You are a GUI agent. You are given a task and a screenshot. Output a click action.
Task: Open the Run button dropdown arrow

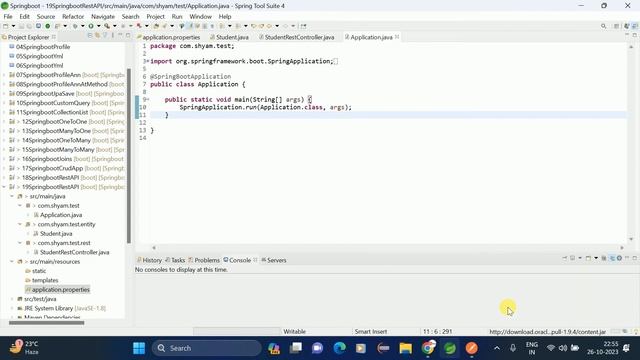point(98,26)
